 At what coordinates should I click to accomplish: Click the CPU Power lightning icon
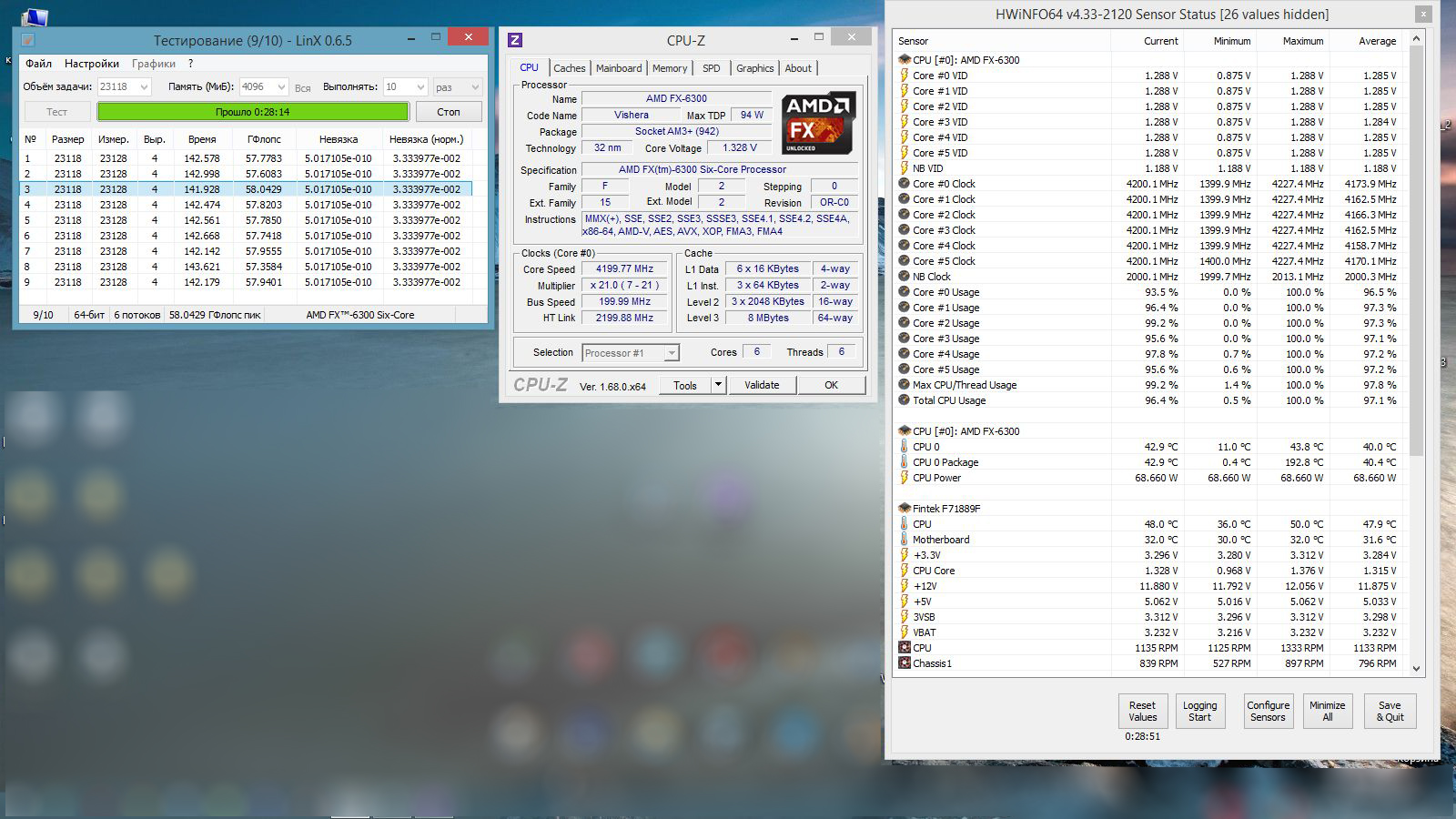pyautogui.click(x=905, y=478)
